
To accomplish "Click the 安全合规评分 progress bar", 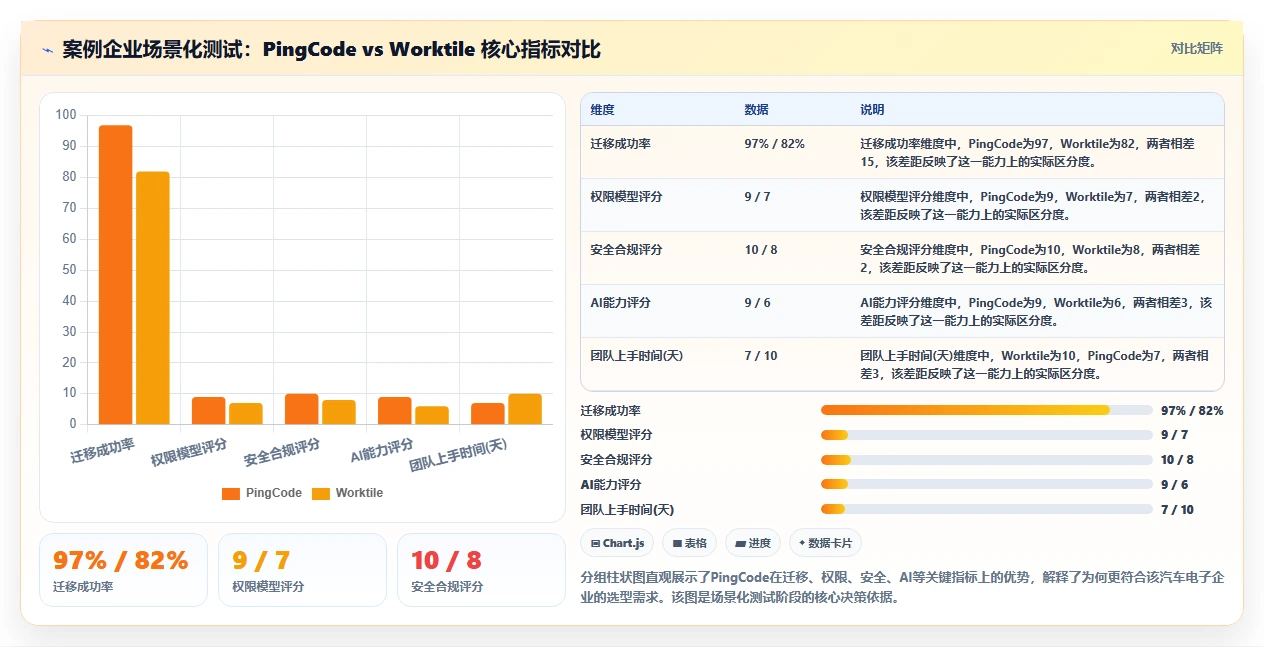I will pos(987,460).
